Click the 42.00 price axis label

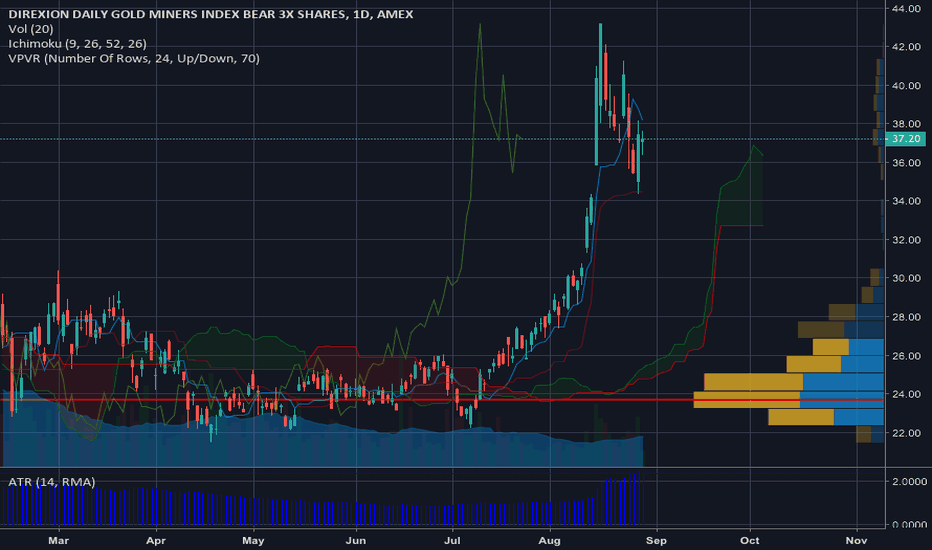click(x=906, y=47)
